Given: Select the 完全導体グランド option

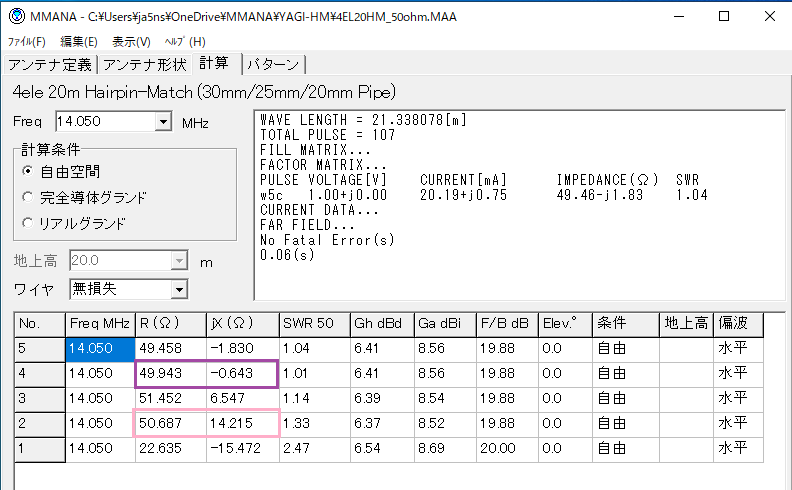Looking at the screenshot, I should 28,197.
